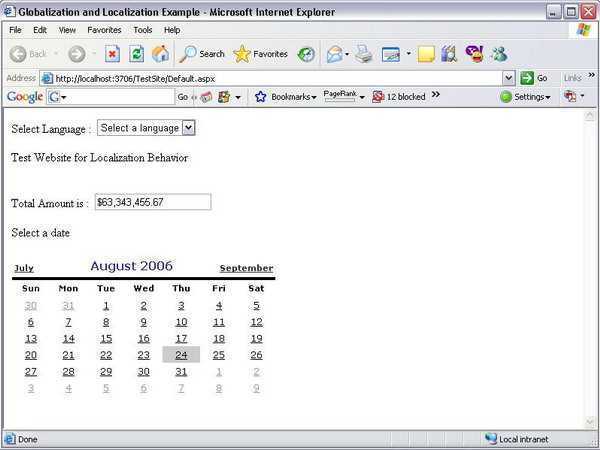Select August 15 in the calendar
600x450 pixels.
pos(106,338)
